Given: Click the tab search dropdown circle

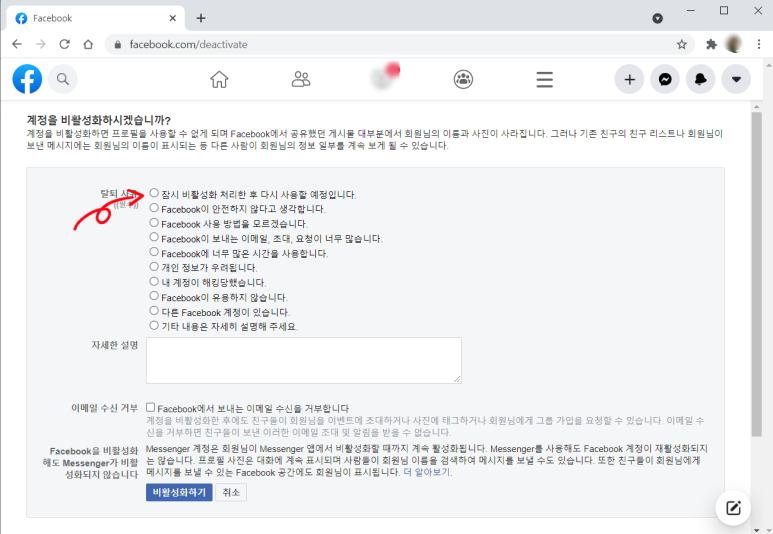Looking at the screenshot, I should tap(657, 18).
